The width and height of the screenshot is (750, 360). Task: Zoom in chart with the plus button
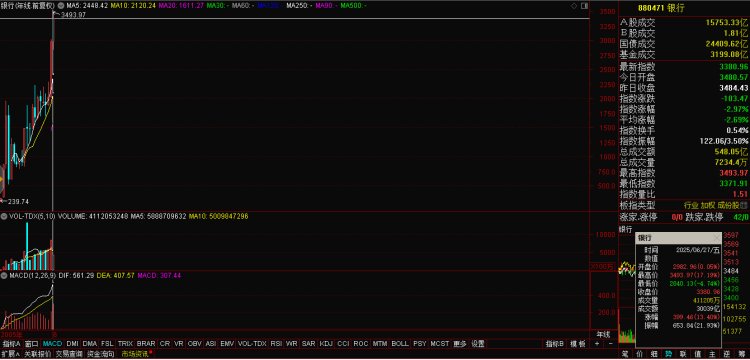pyautogui.click(x=597, y=344)
